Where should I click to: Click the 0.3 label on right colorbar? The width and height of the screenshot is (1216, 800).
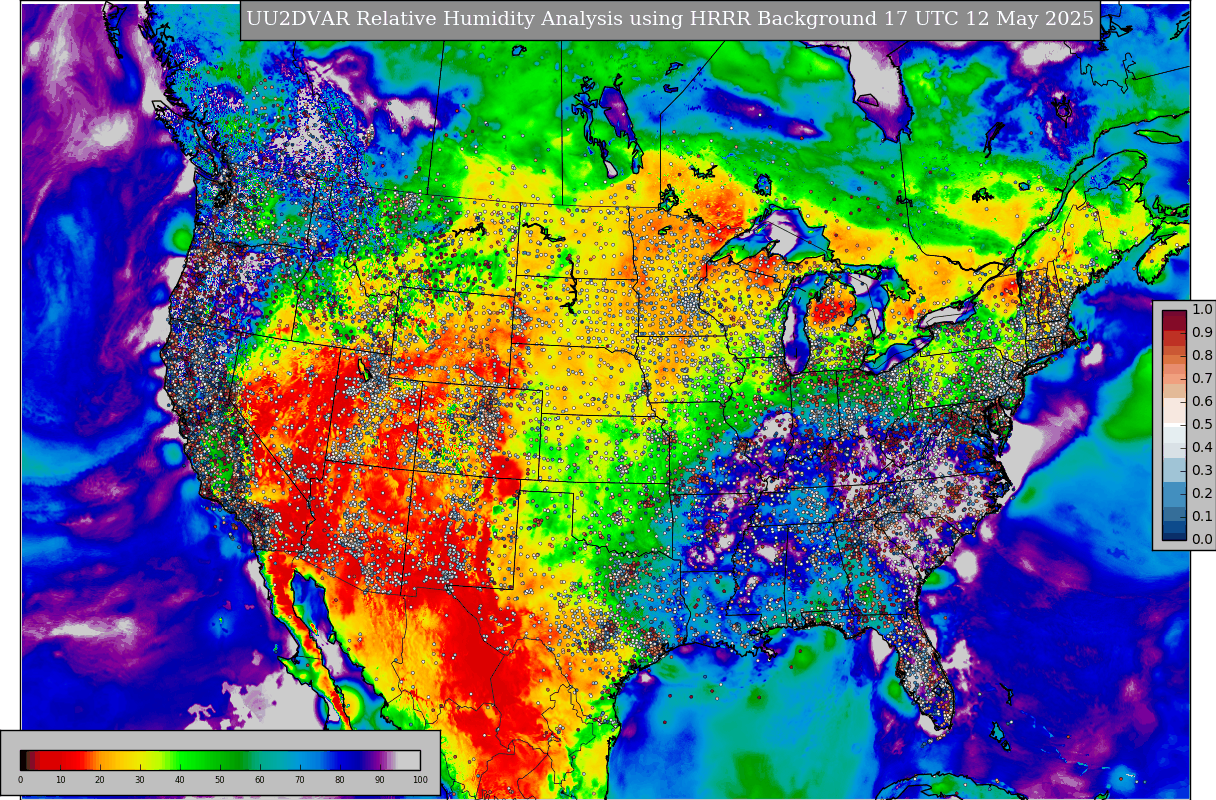1202,471
